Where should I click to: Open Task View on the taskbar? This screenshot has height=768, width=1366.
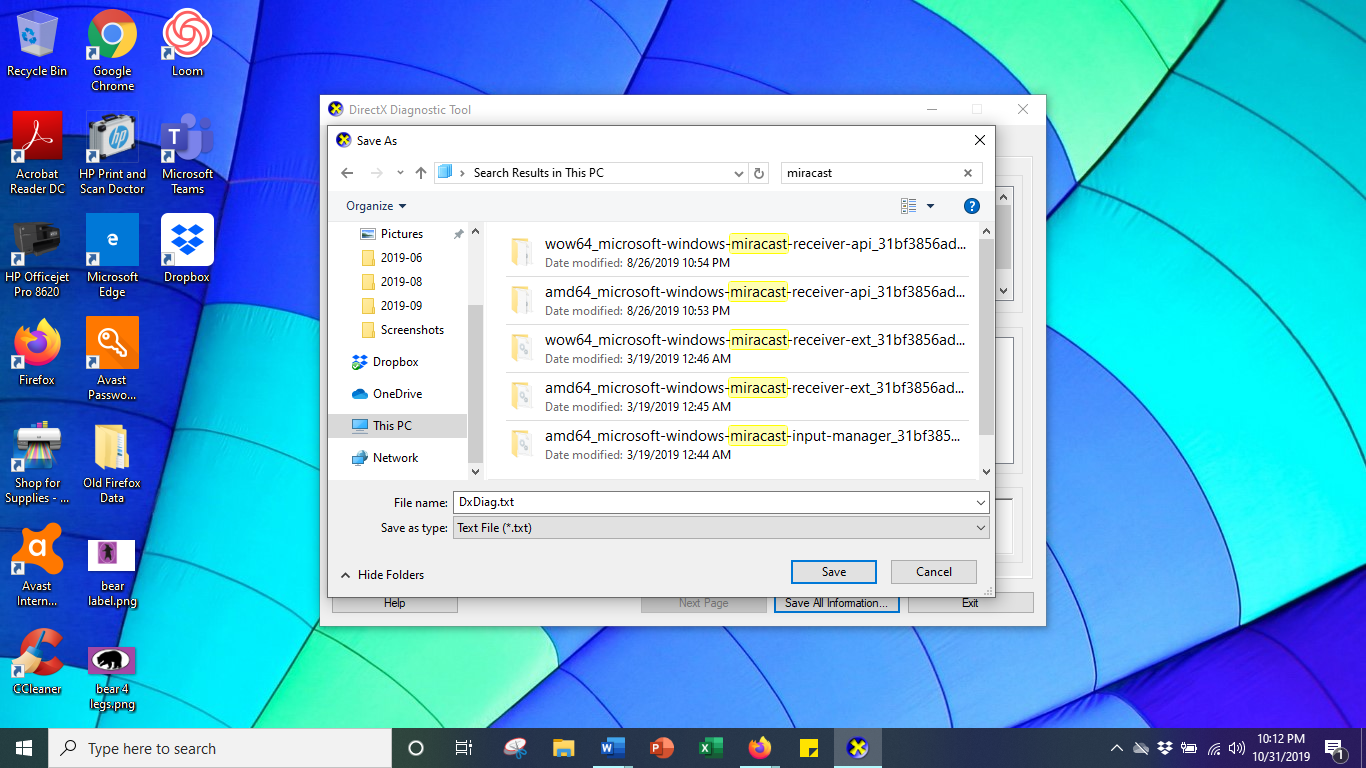tap(464, 748)
